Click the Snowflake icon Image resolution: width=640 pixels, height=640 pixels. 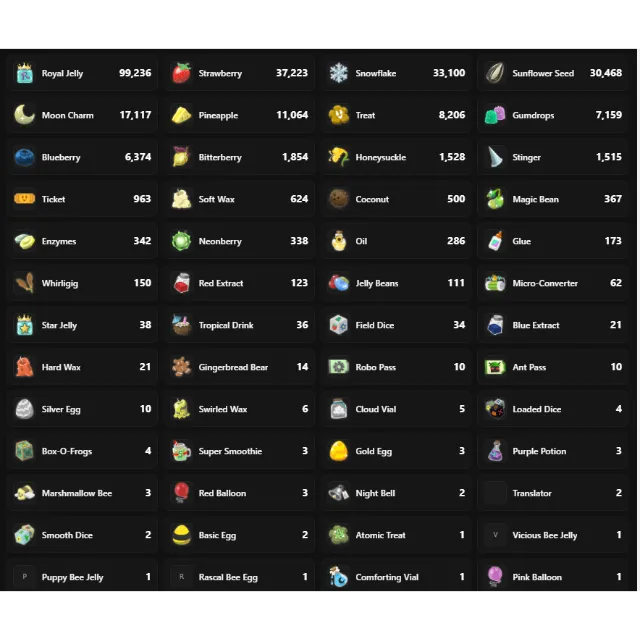coord(338,73)
